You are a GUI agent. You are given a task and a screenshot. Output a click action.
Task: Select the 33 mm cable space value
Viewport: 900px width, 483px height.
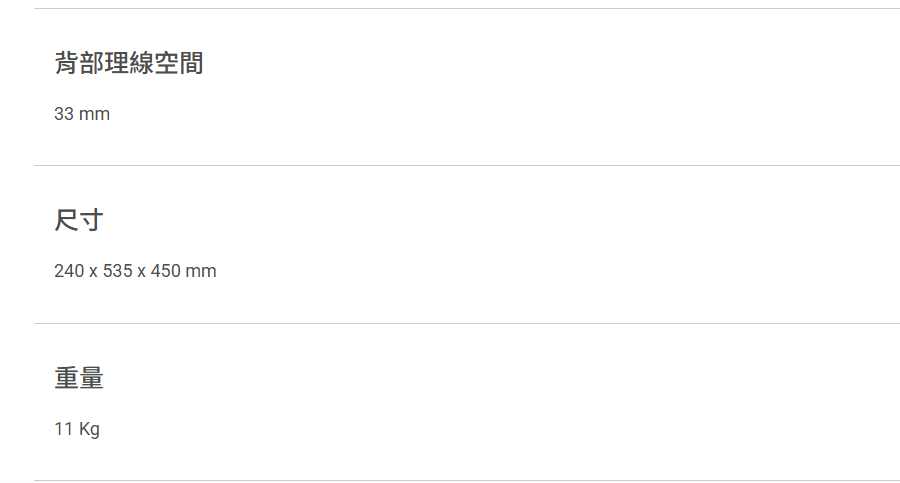coord(82,114)
